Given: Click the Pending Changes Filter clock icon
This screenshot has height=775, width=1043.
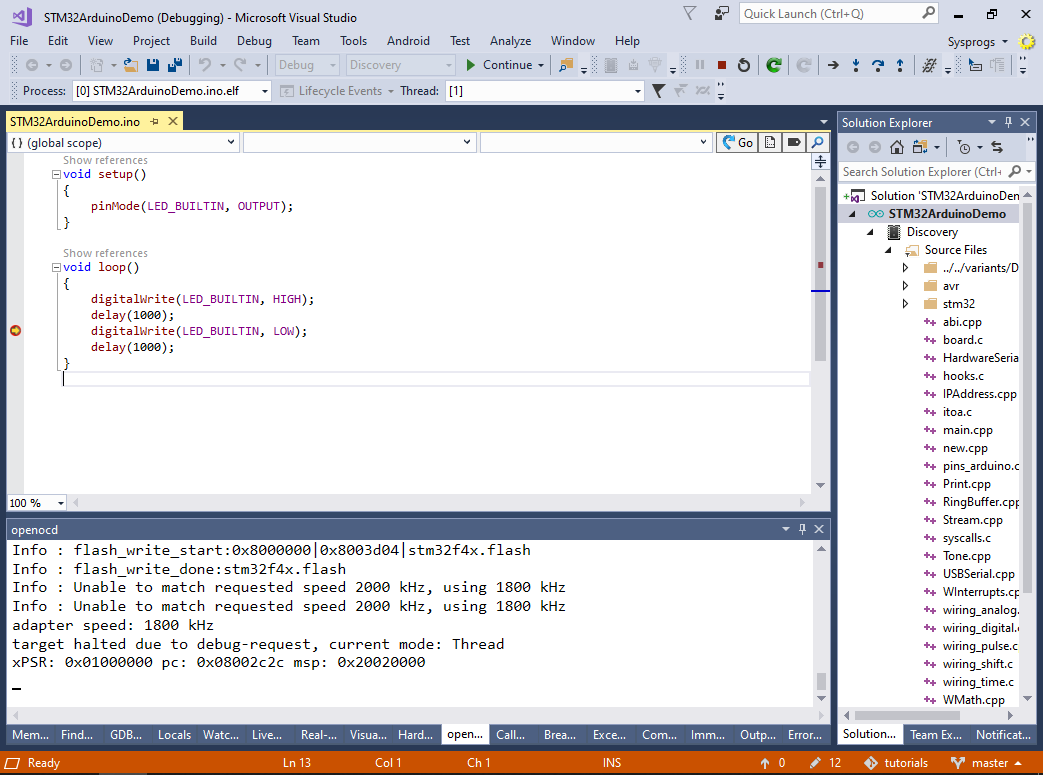Looking at the screenshot, I should tap(964, 147).
